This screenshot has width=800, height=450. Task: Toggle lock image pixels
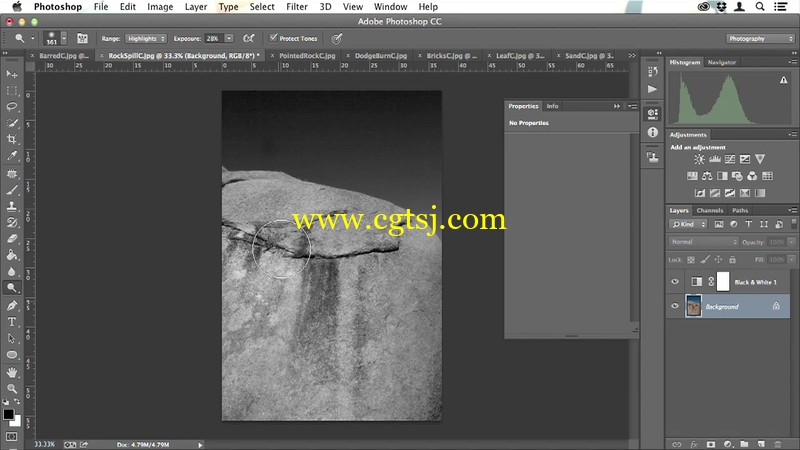tap(705, 260)
